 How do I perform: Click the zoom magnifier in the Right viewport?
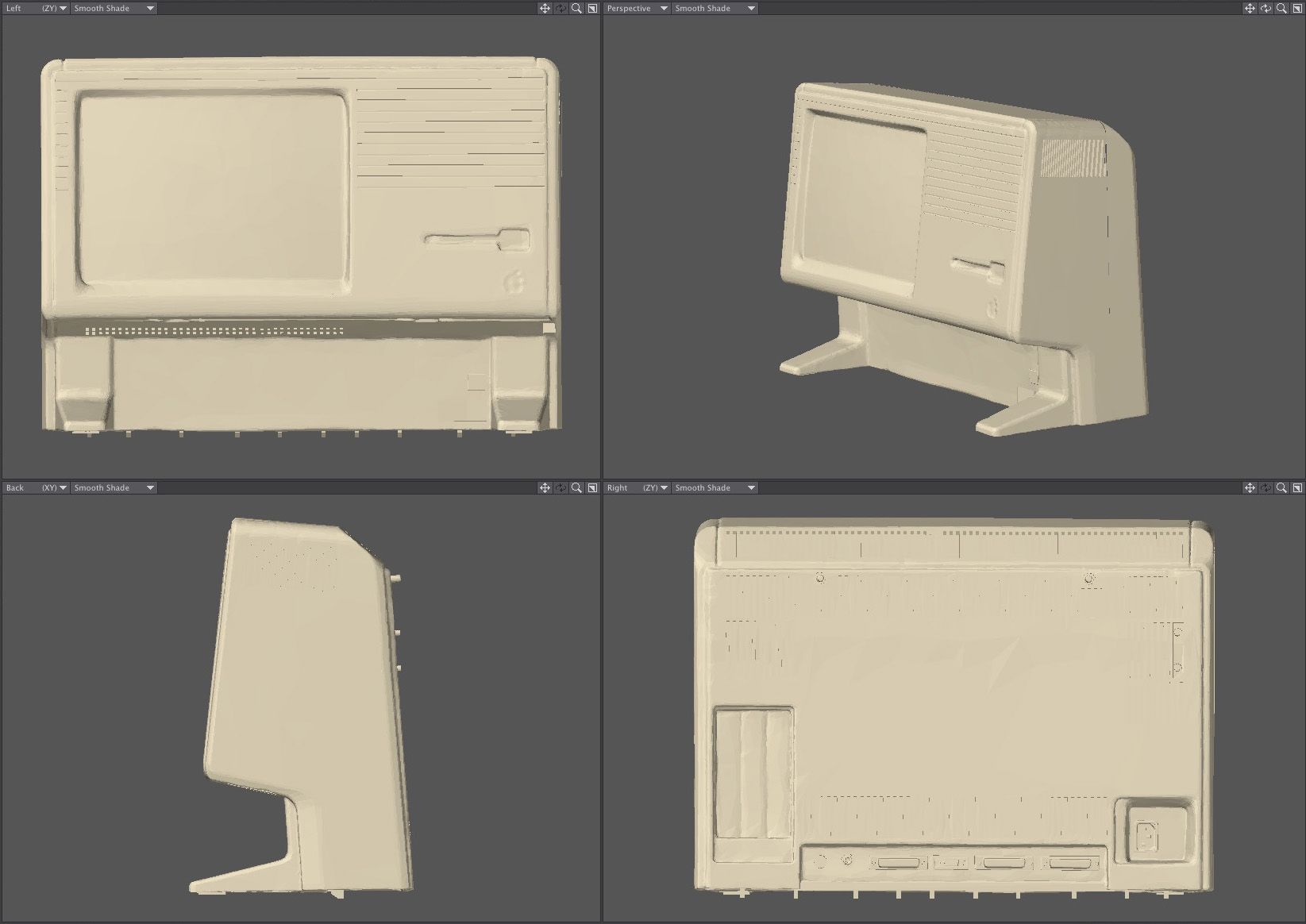coord(1281,487)
